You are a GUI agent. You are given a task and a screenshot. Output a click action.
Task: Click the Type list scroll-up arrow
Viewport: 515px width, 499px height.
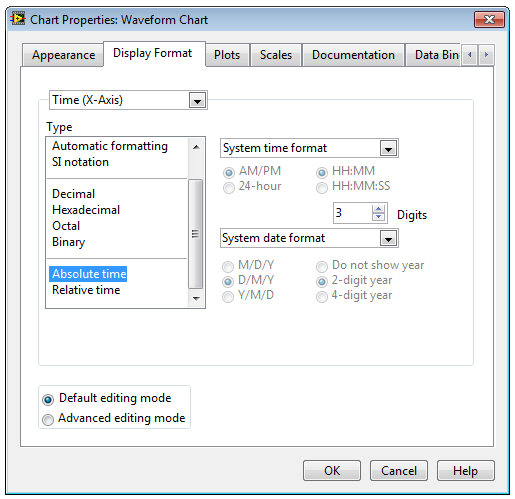pyautogui.click(x=196, y=147)
